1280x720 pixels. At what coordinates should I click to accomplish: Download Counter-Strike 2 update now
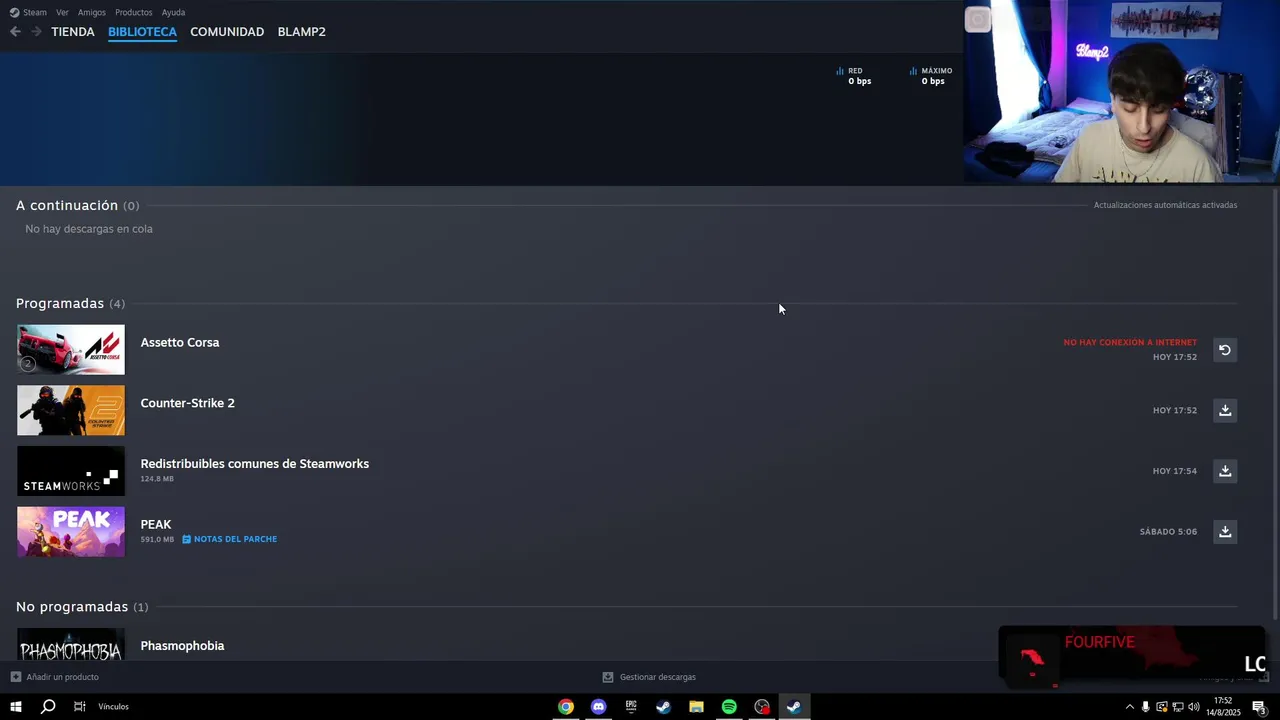coord(1224,410)
